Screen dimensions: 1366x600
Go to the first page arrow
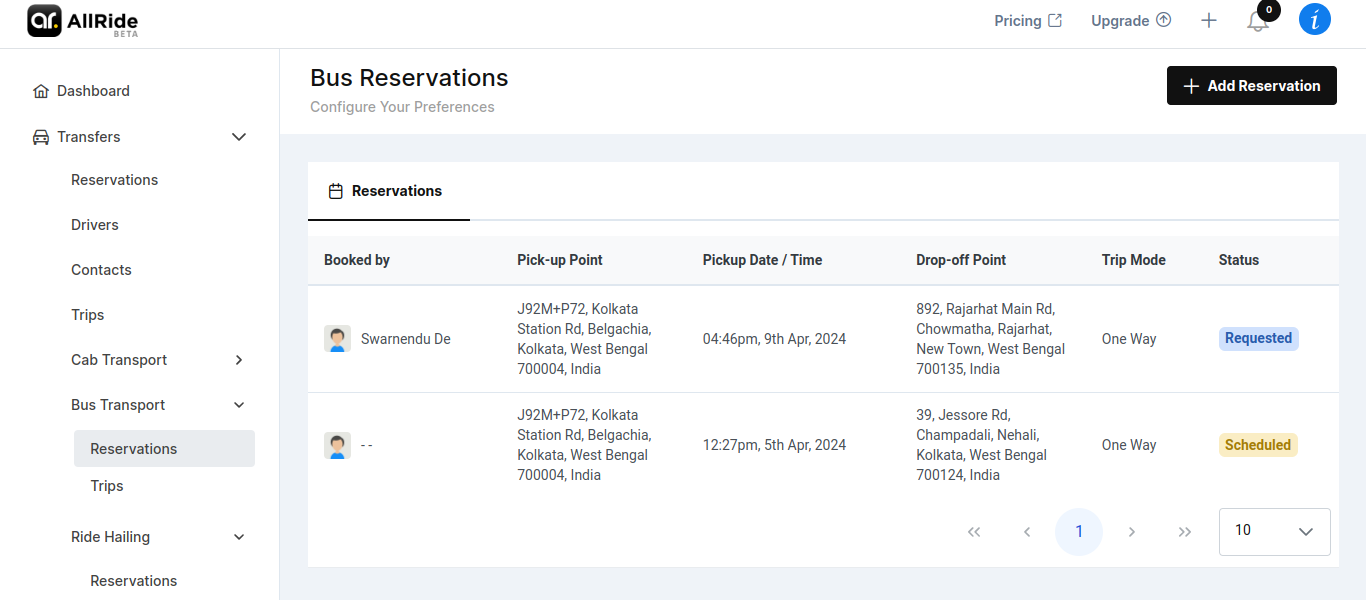coord(974,532)
